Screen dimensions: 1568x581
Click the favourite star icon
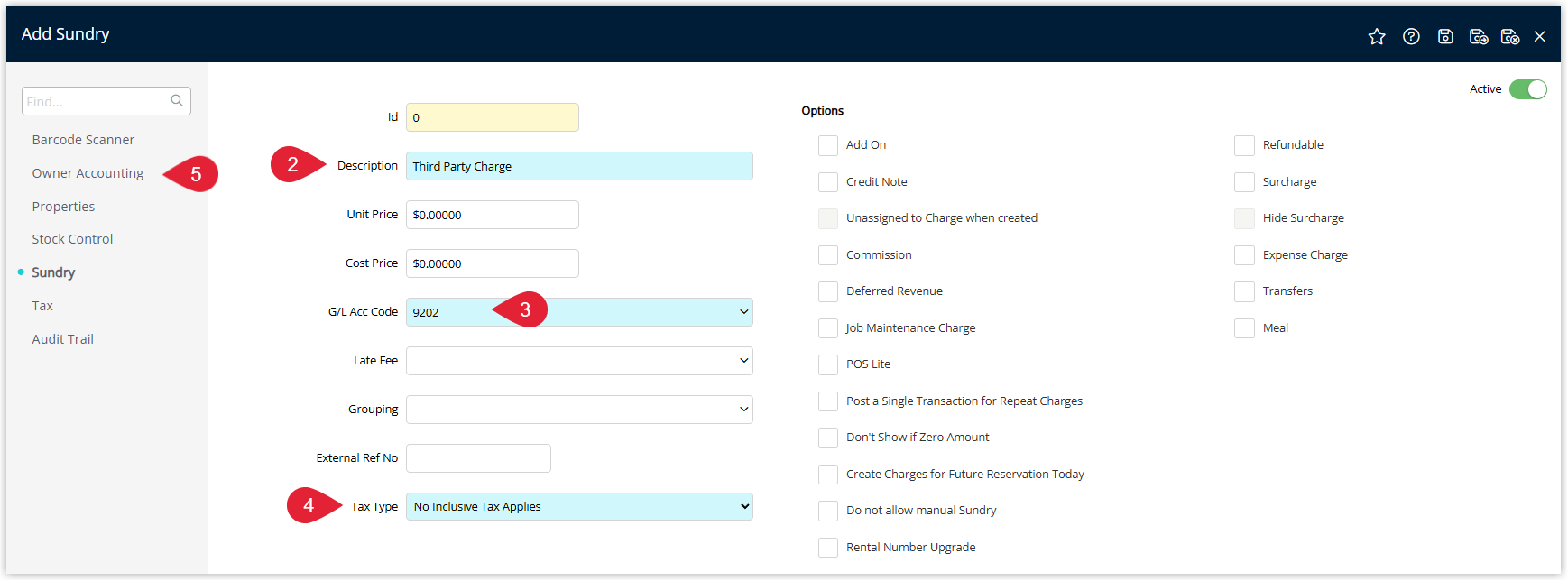(x=1376, y=36)
